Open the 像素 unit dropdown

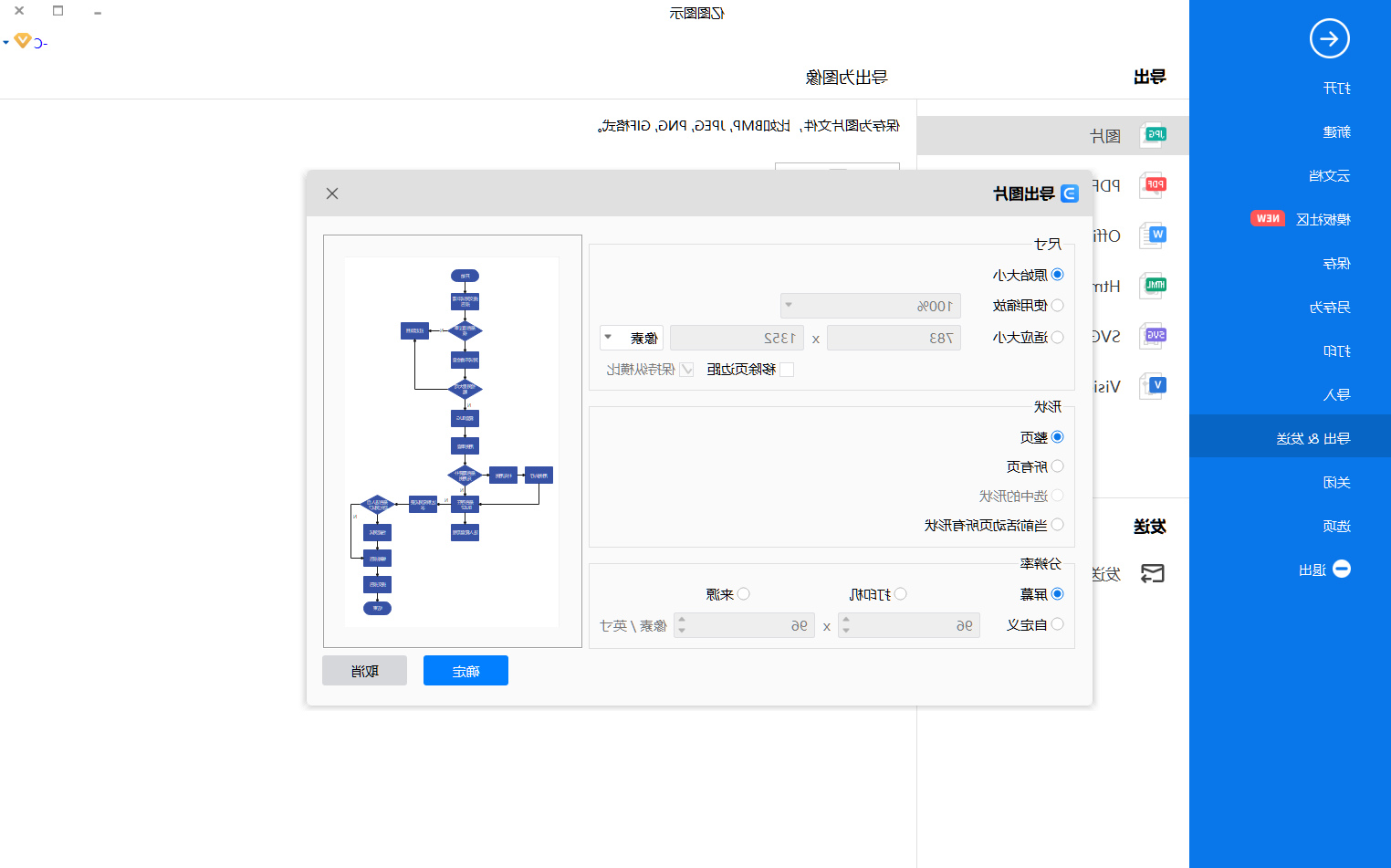click(632, 338)
